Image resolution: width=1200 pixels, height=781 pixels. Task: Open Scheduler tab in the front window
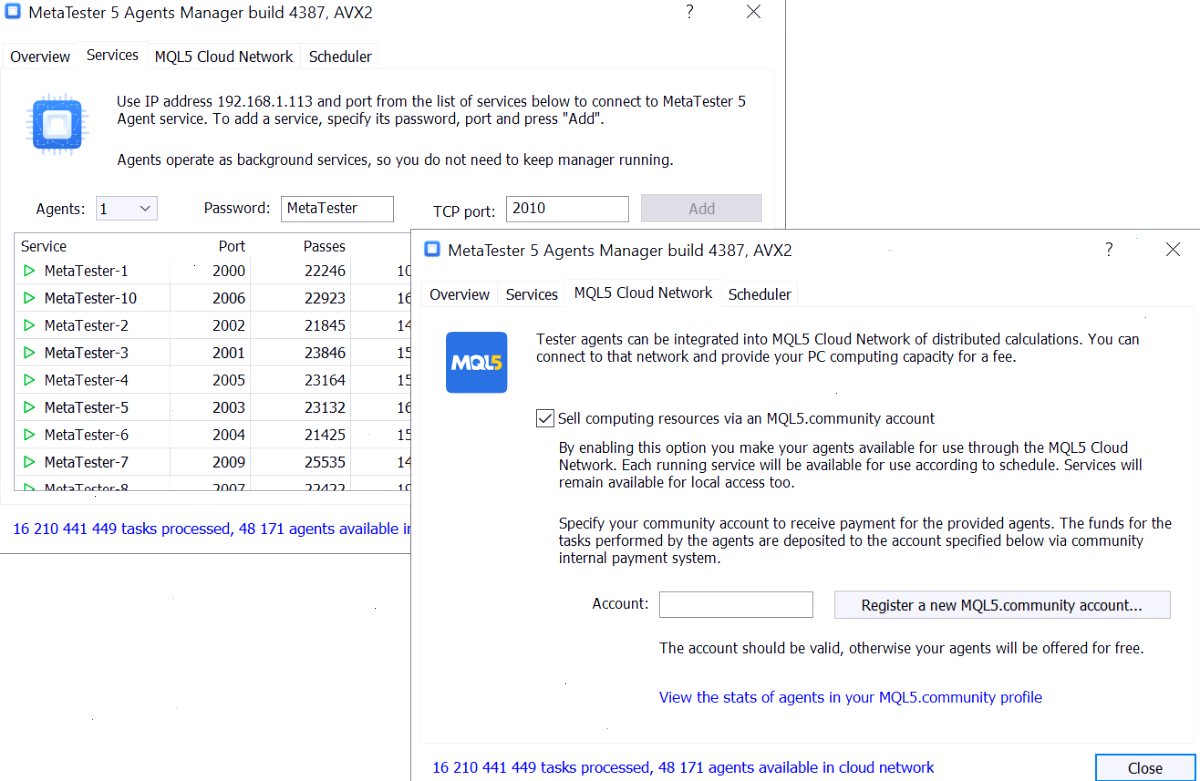(760, 294)
